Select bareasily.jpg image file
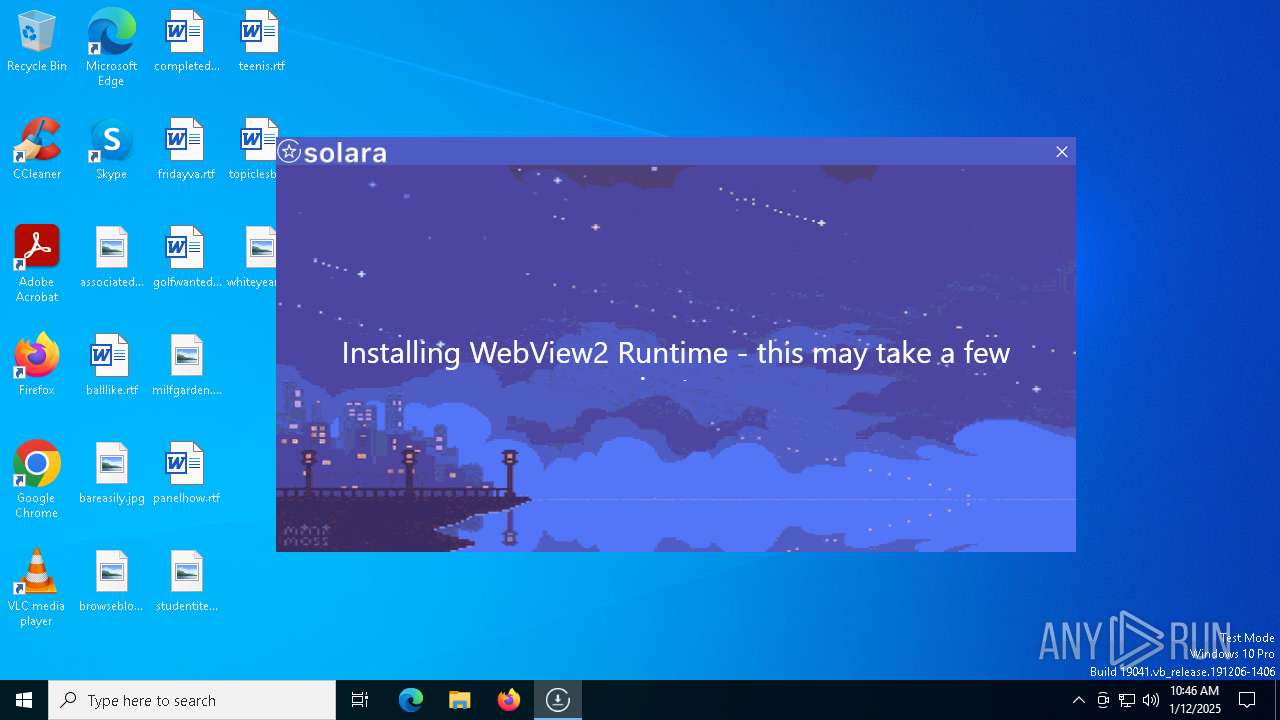The width and height of the screenshot is (1280, 720). pos(111,474)
